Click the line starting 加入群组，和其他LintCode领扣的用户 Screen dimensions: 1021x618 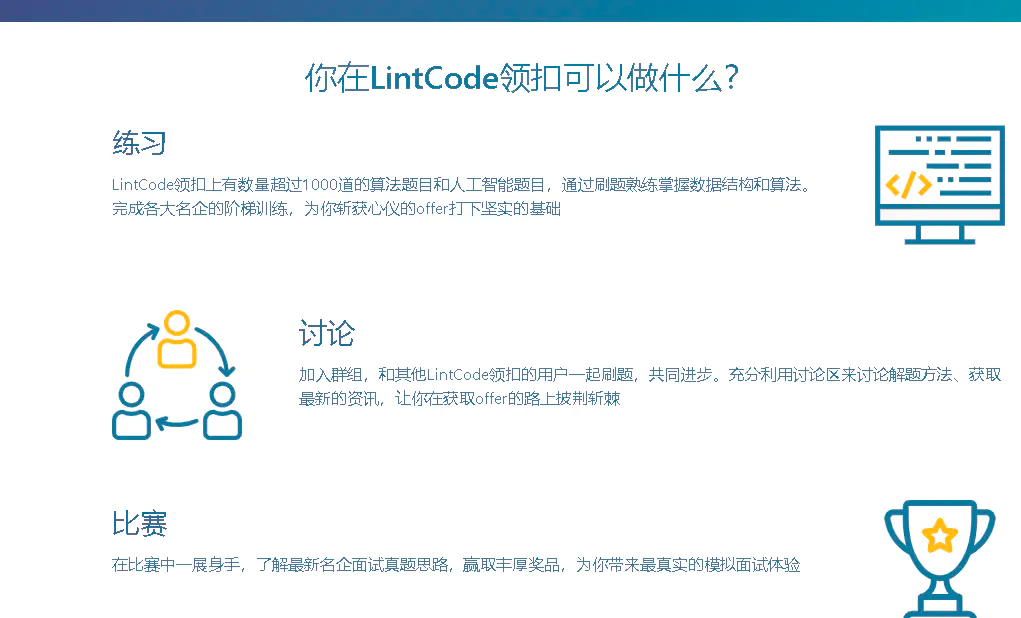[x=650, y=374]
